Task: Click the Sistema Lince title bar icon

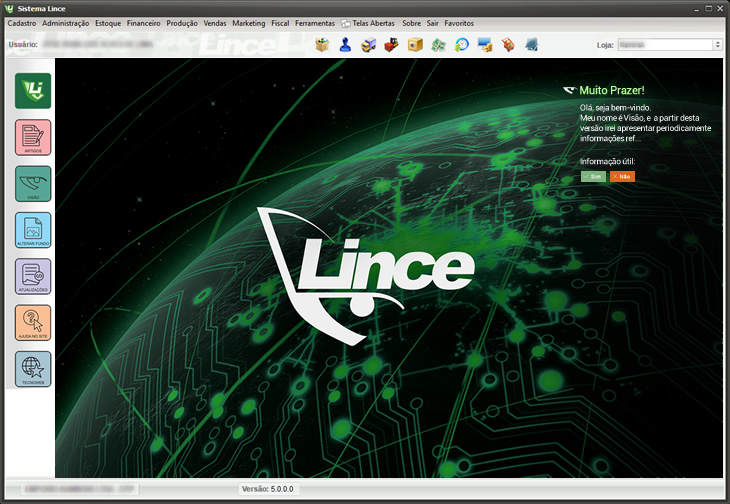Action: [9, 8]
